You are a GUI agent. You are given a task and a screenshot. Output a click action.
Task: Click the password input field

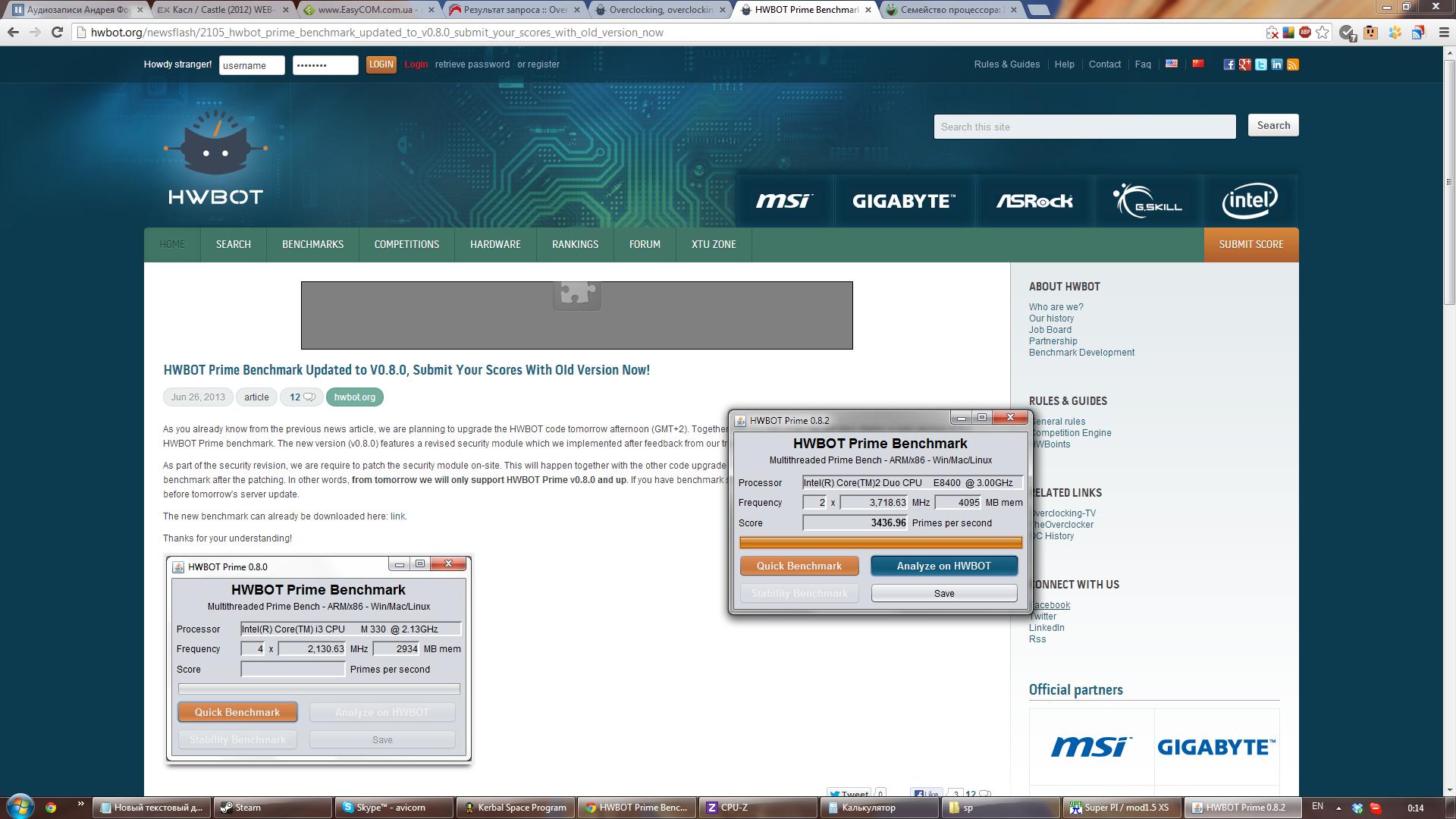tap(325, 65)
